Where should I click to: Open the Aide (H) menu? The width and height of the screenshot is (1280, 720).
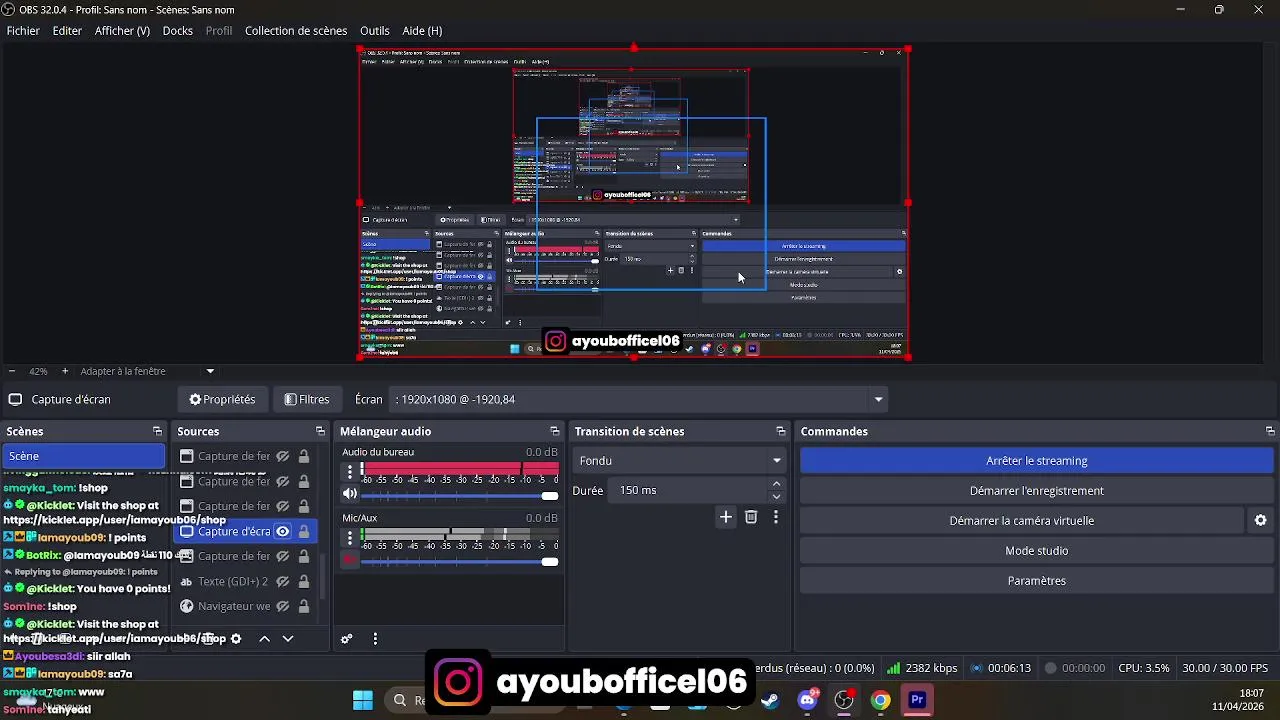point(422,31)
